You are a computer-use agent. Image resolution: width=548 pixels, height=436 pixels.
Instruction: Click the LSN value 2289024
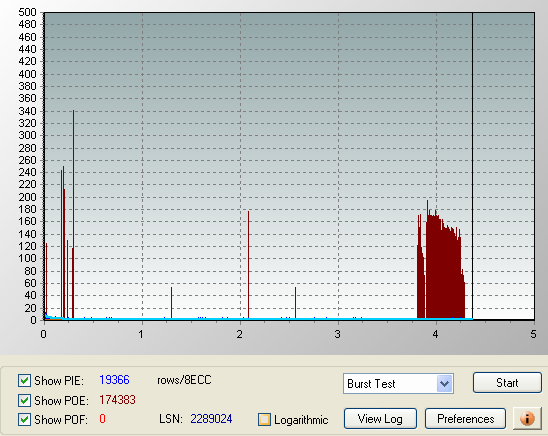coord(211,419)
